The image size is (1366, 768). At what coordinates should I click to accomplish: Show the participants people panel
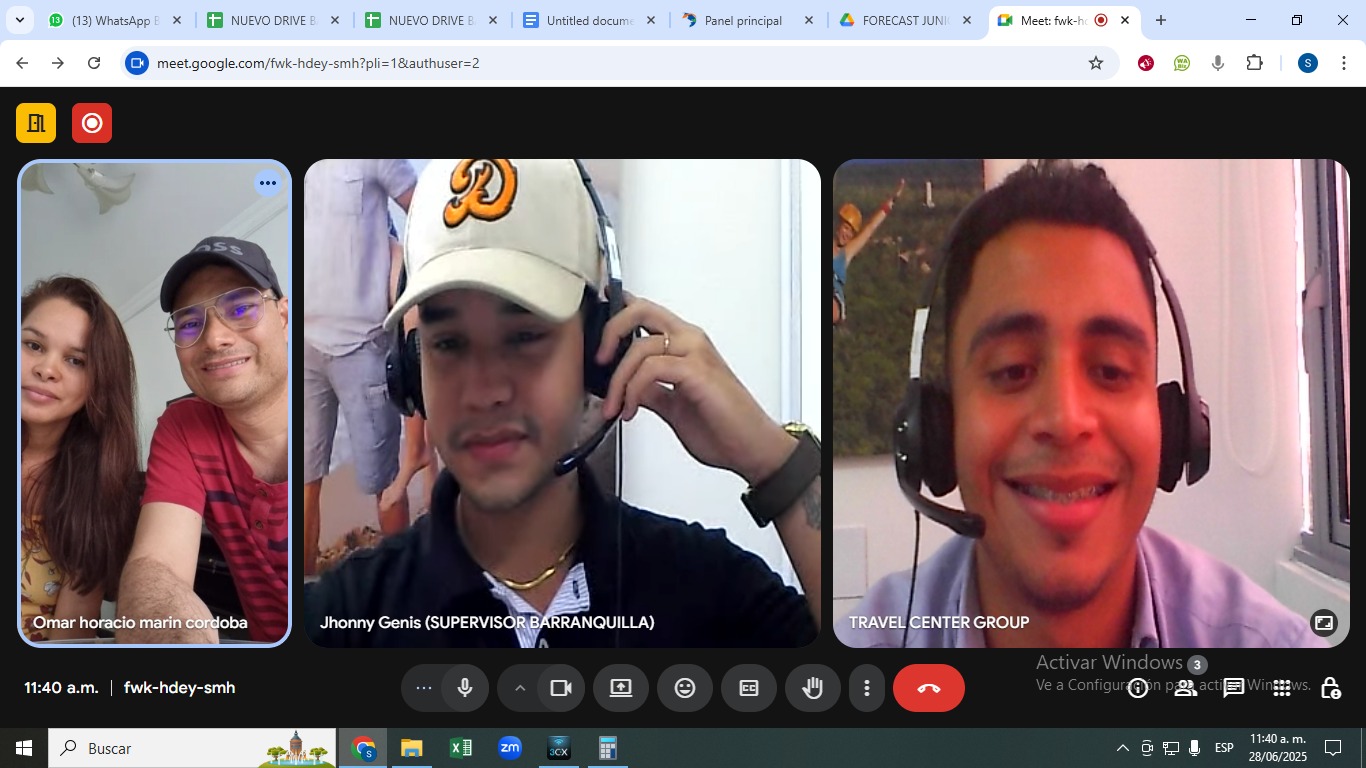[1186, 688]
